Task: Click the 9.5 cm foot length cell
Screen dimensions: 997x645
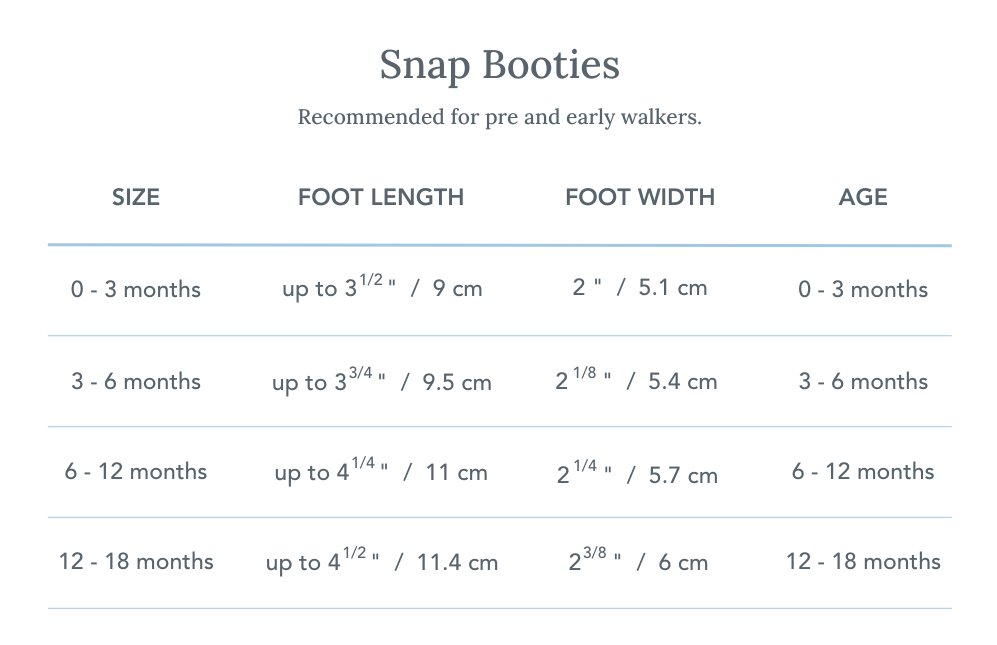Action: 381,382
